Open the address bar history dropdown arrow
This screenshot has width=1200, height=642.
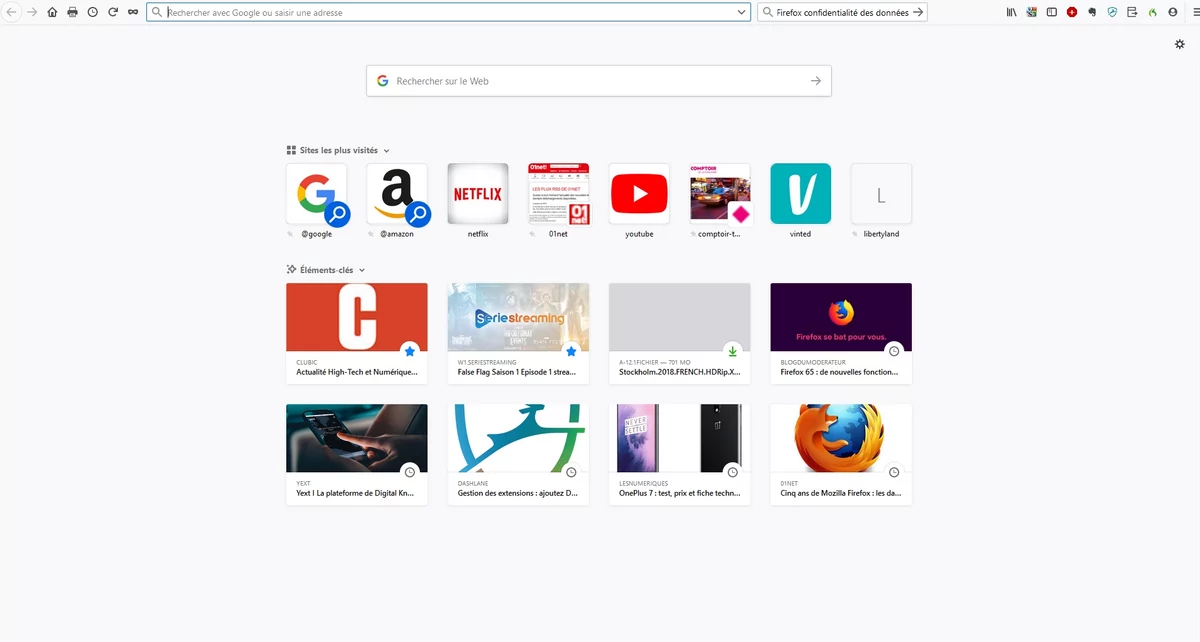[x=741, y=12]
